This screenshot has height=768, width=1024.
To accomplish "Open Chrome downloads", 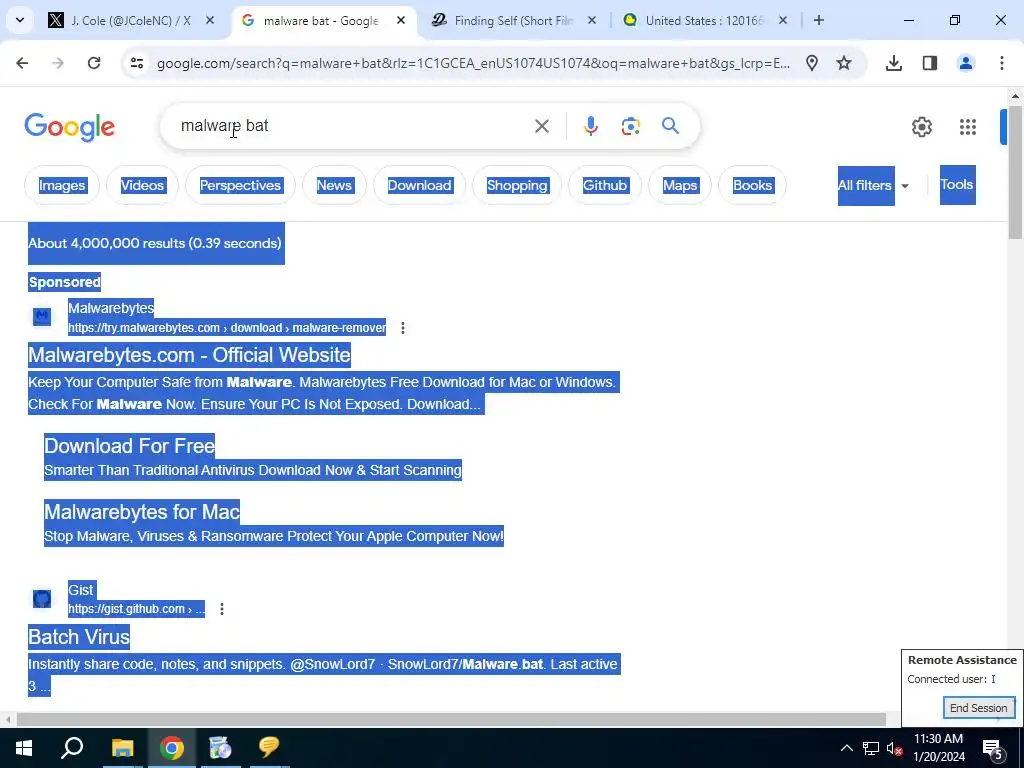I will click(x=893, y=63).
